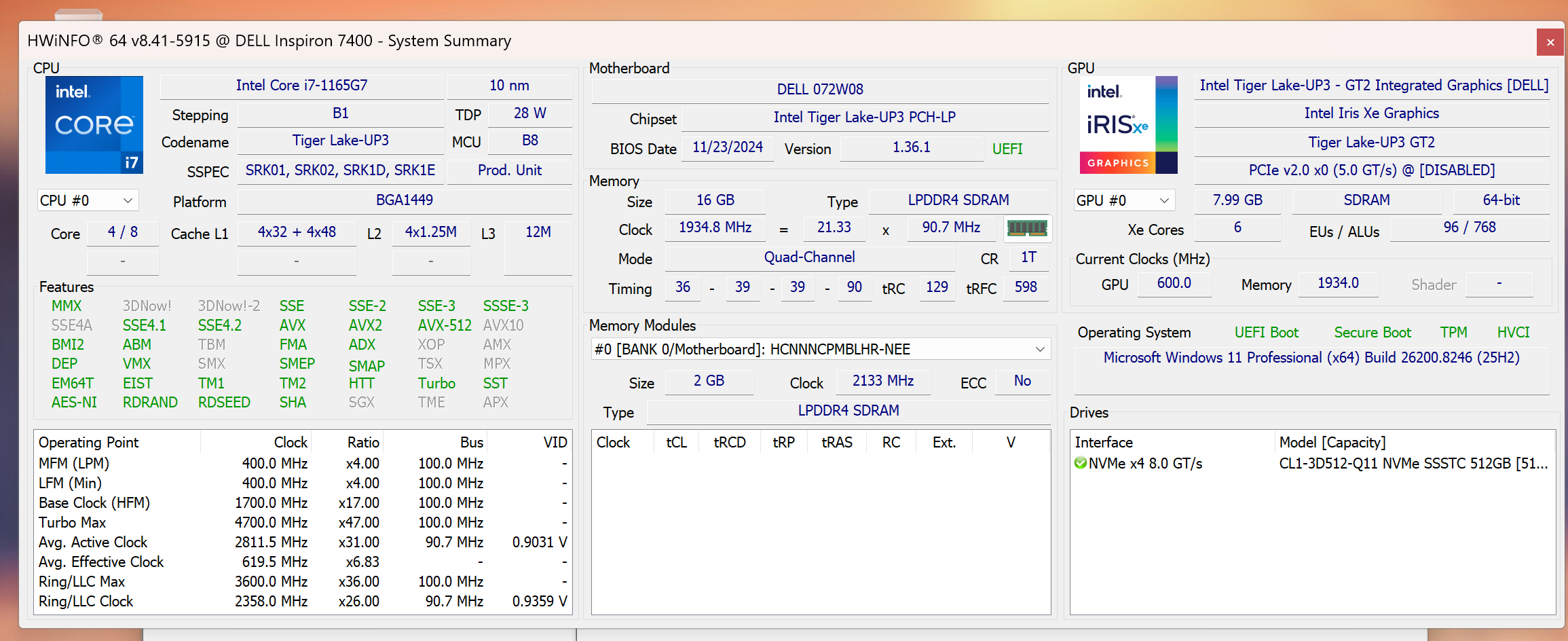Viewport: 1568px width, 641px height.
Task: Click the 4x1.25M L2 cache value
Action: [x=431, y=232]
